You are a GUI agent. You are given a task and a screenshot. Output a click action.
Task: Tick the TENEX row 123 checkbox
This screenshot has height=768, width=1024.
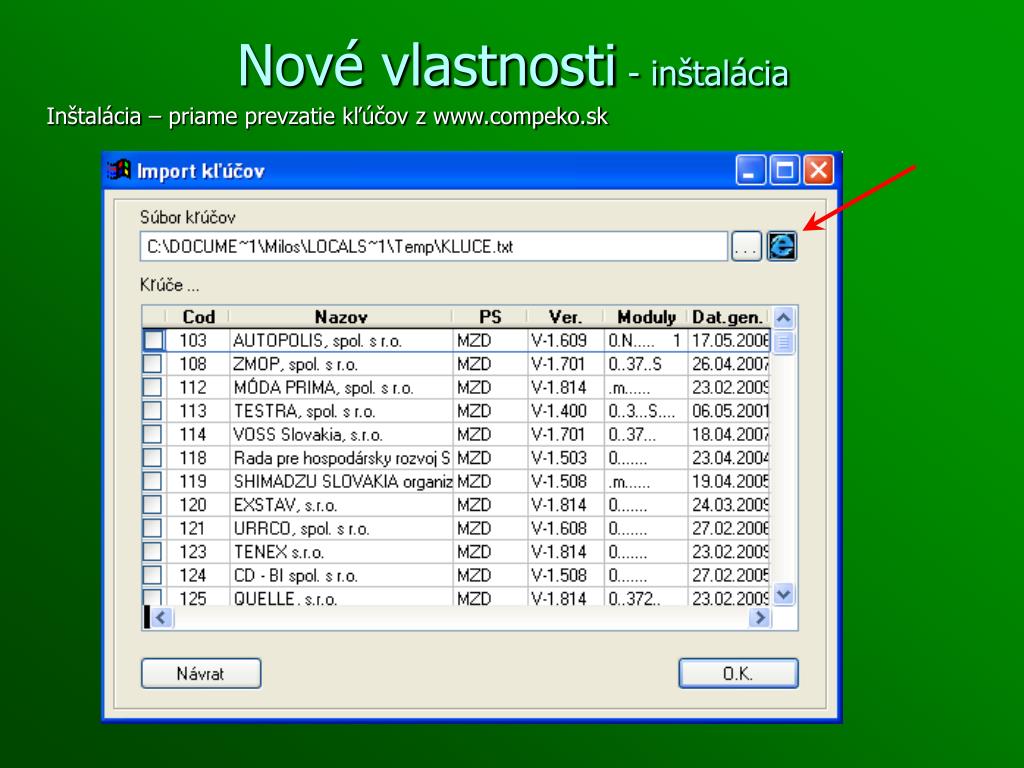pyautogui.click(x=153, y=552)
